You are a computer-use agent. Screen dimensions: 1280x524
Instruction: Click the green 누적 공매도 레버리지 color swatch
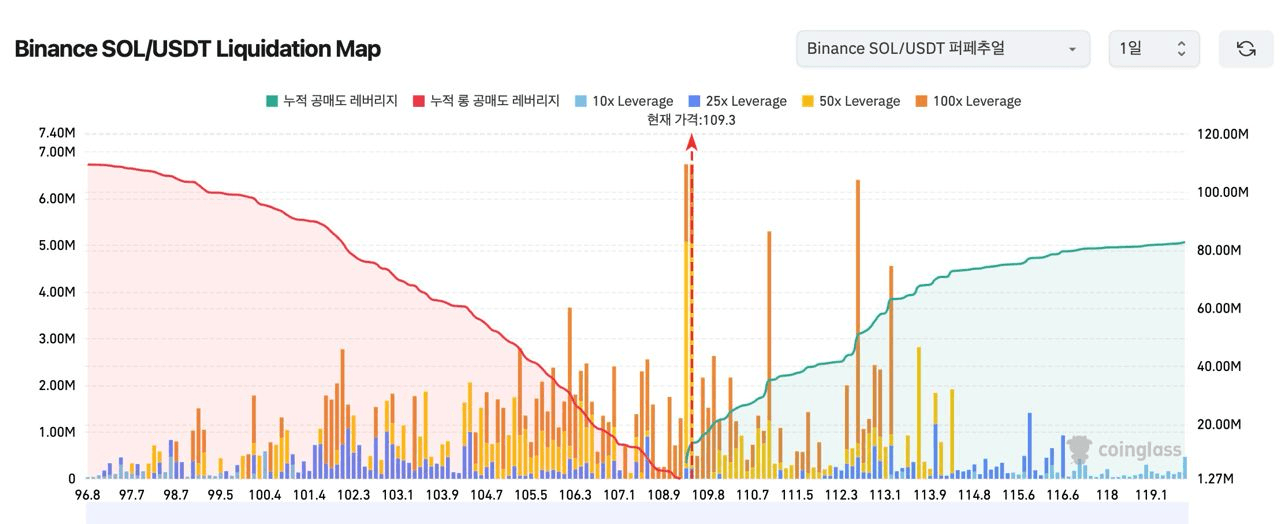coord(271,101)
